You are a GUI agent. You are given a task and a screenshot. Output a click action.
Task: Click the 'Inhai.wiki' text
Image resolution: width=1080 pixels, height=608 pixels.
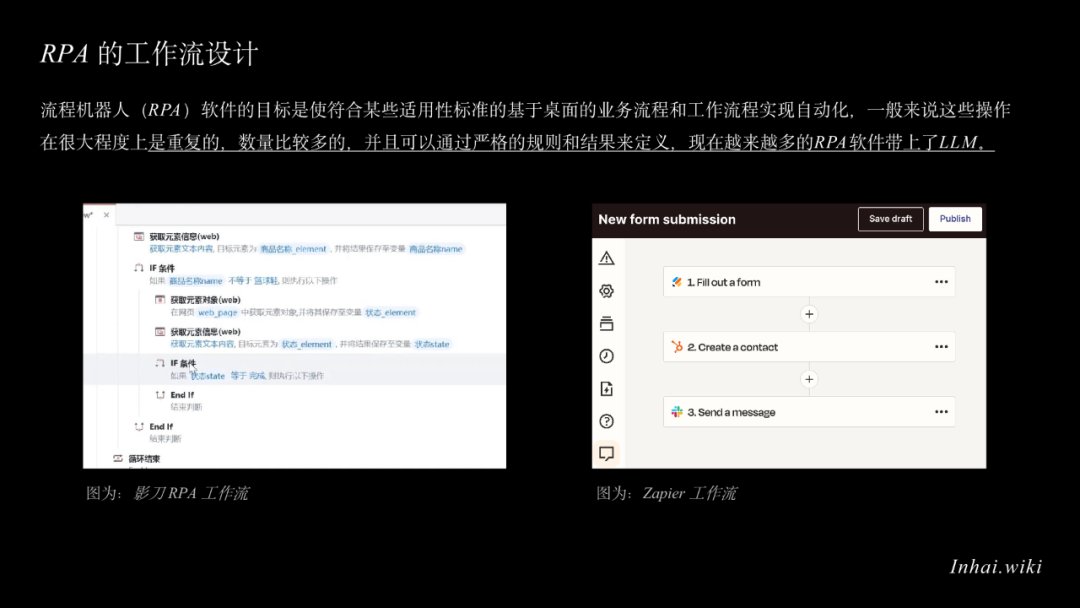pyautogui.click(x=996, y=567)
